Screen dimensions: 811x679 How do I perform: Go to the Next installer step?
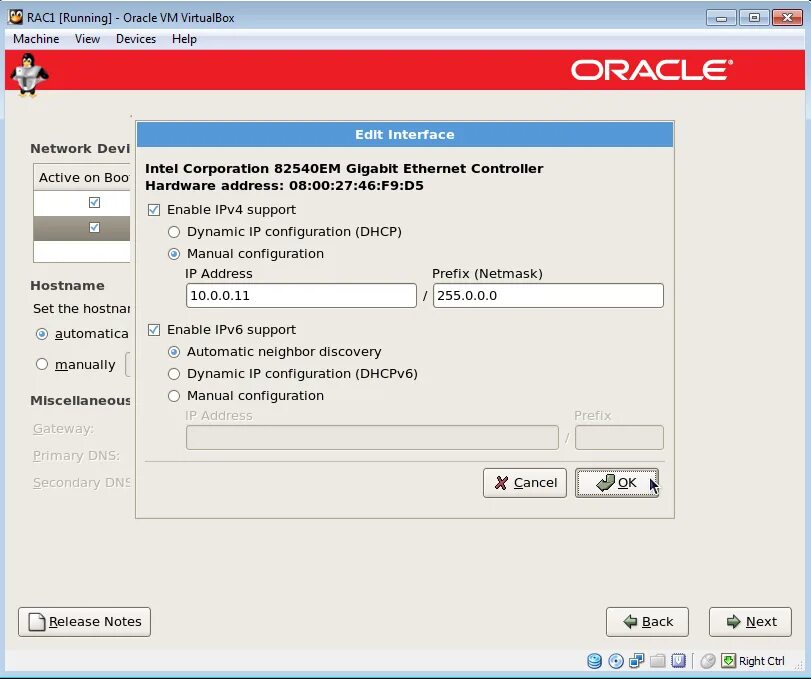750,622
